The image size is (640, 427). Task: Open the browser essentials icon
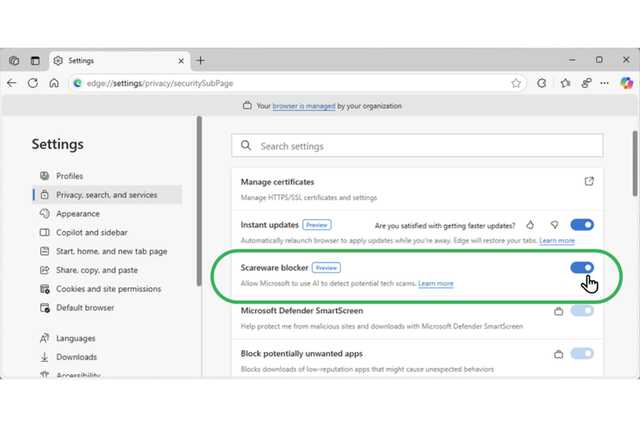[x=587, y=83]
